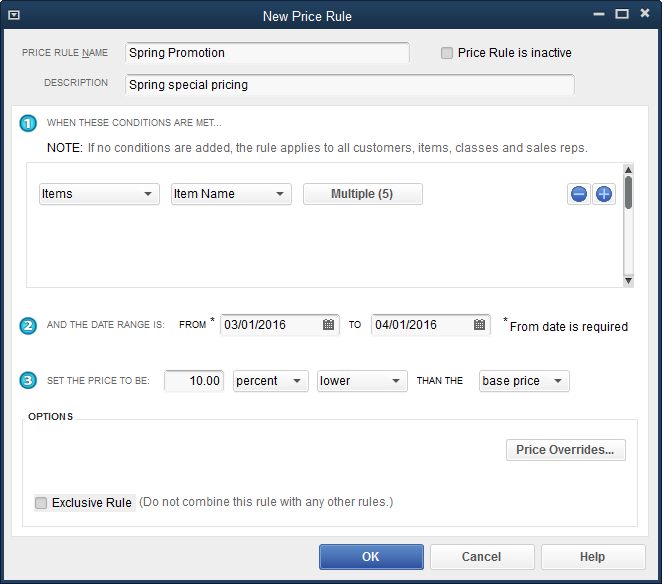The height and width of the screenshot is (584, 662).
Task: Click the Multiple (5) items button
Action: coord(363,194)
